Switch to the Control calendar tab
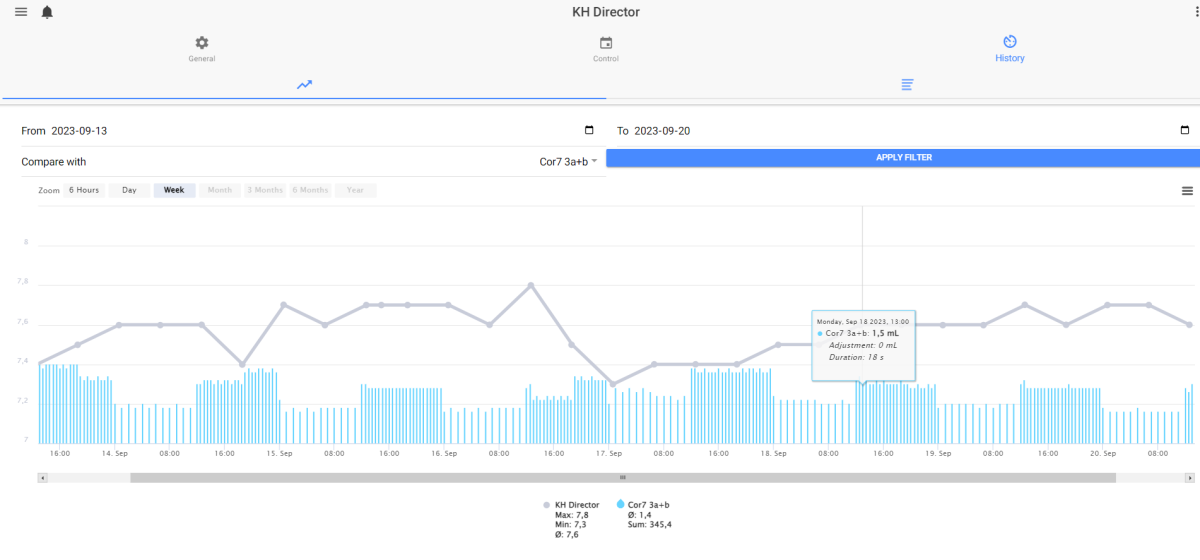 click(606, 49)
